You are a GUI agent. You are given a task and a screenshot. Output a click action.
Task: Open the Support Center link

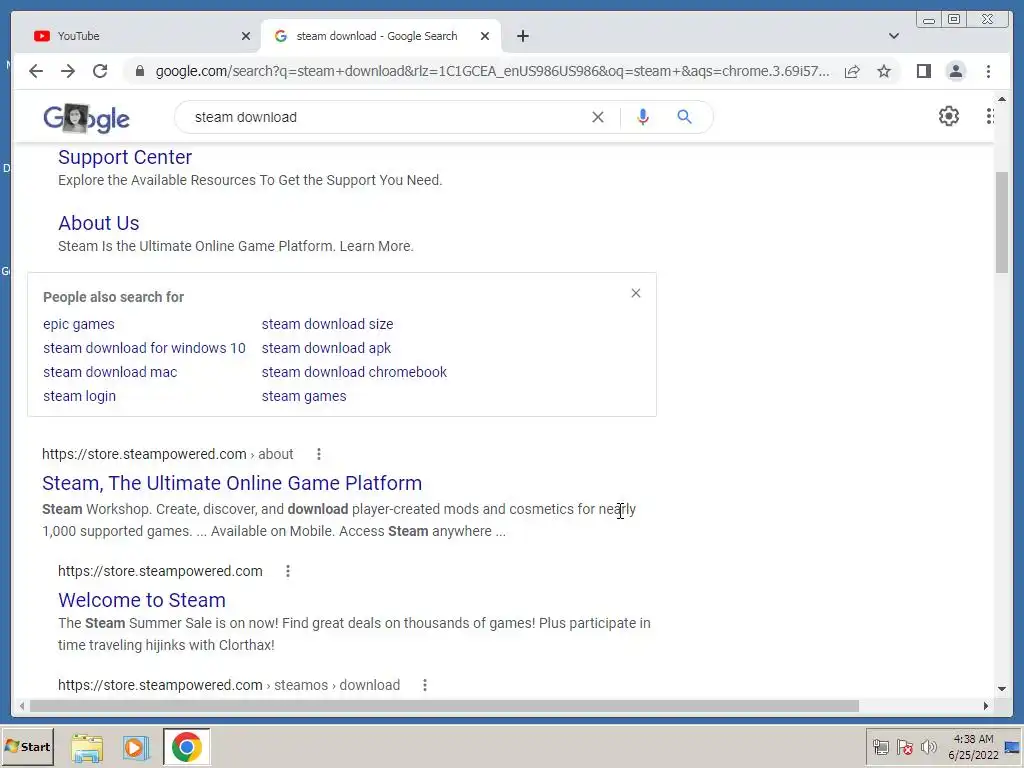(x=125, y=157)
